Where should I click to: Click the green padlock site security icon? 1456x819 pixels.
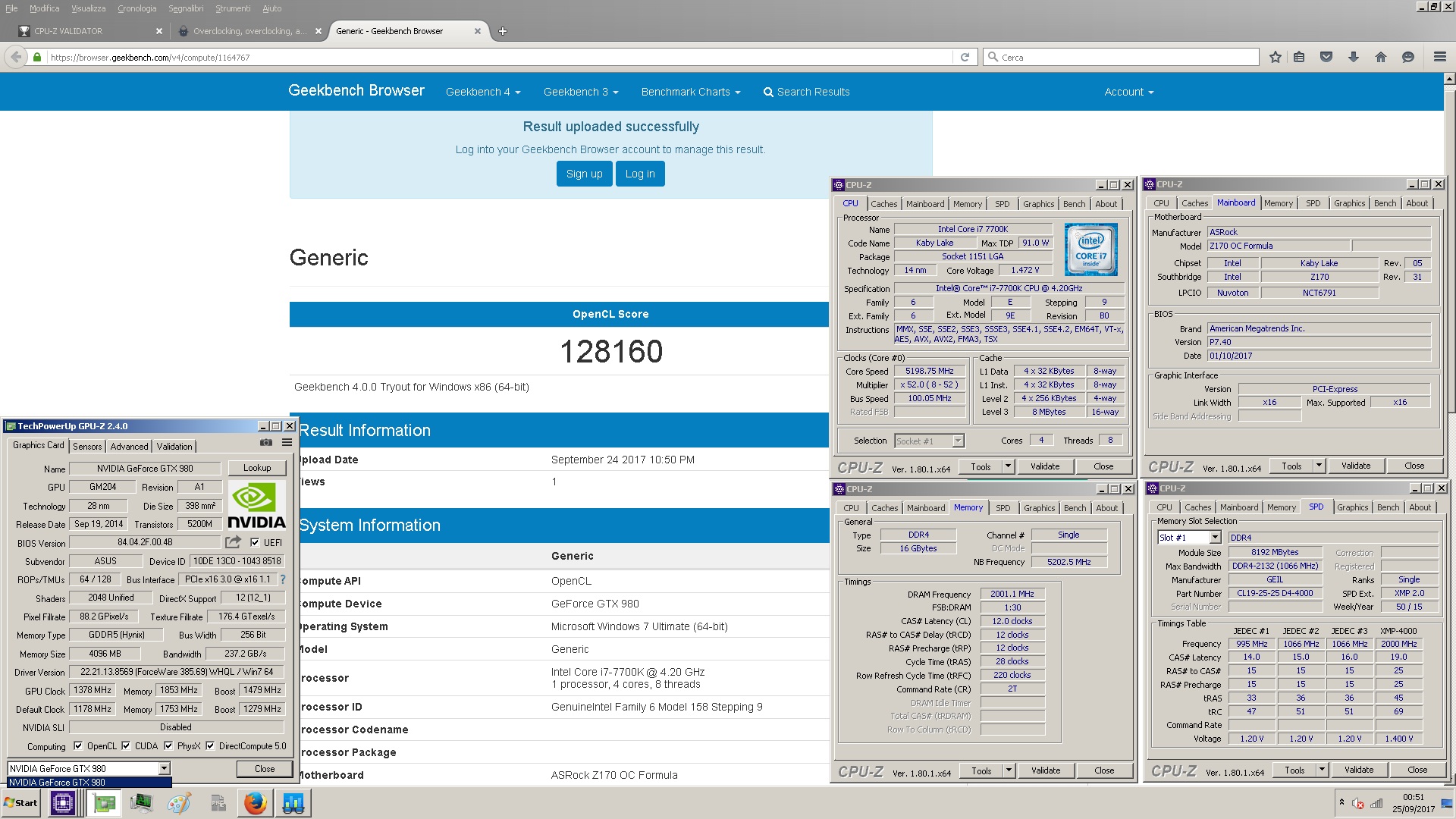tap(37, 57)
